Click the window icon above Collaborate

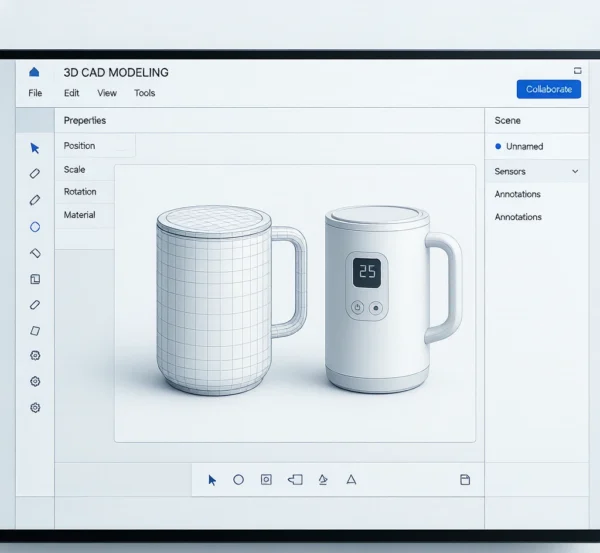[x=578, y=70]
